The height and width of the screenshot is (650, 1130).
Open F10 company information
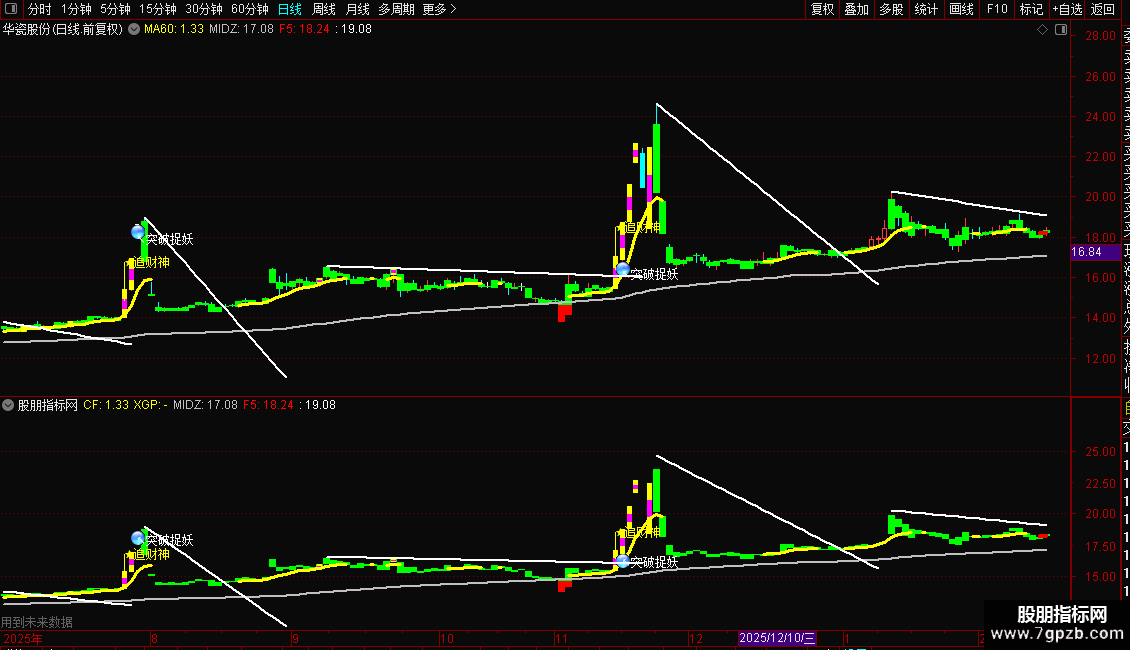coord(997,9)
